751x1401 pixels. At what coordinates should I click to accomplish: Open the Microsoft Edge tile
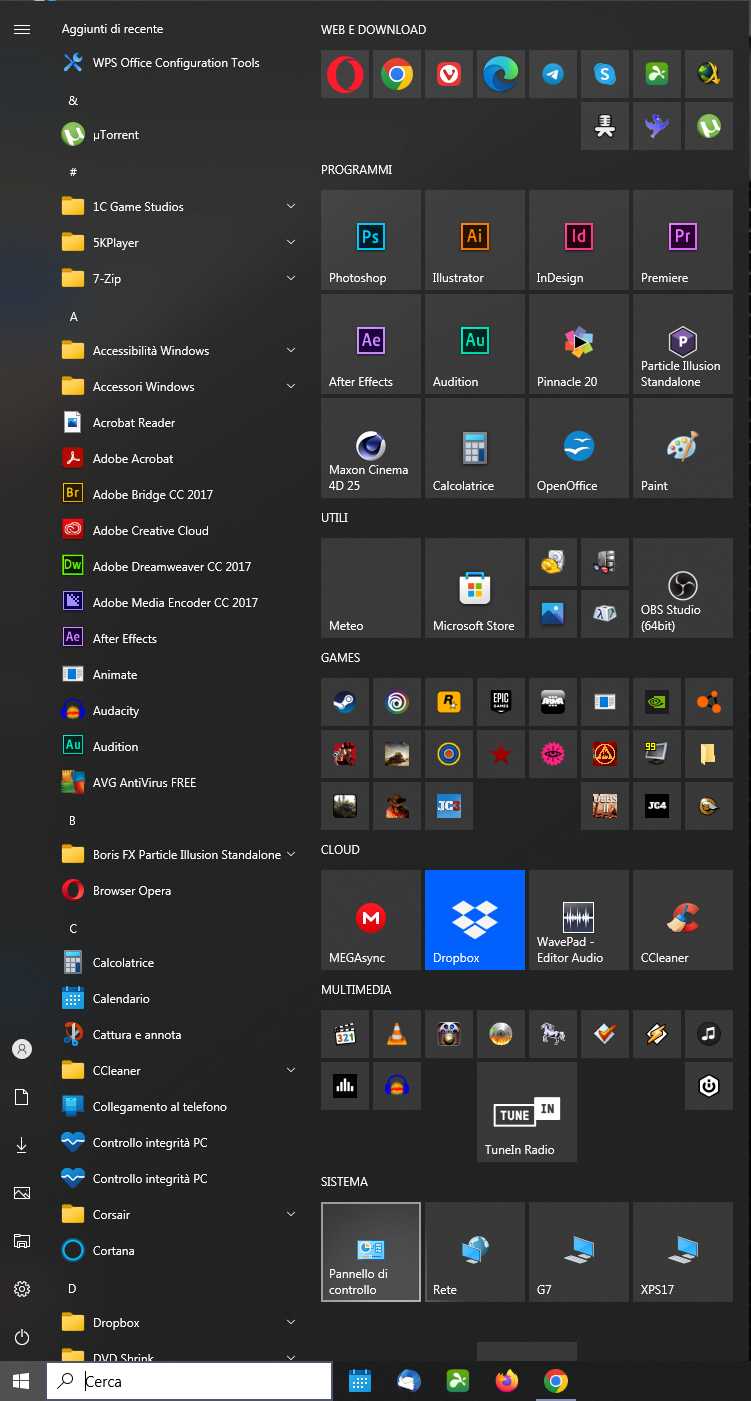[x=501, y=74]
